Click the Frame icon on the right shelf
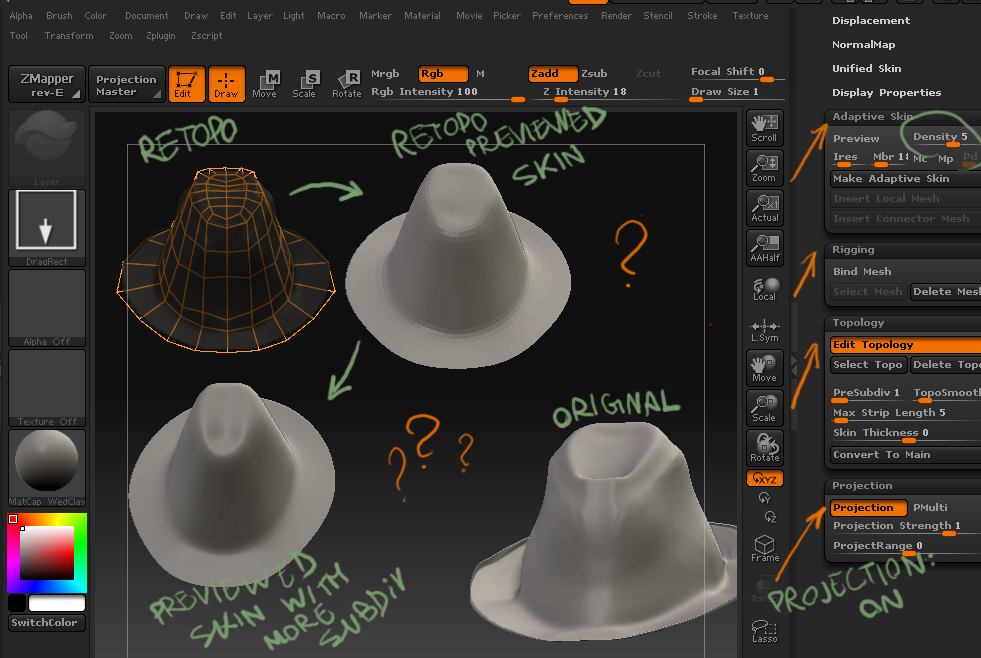This screenshot has width=981, height=658. click(764, 547)
